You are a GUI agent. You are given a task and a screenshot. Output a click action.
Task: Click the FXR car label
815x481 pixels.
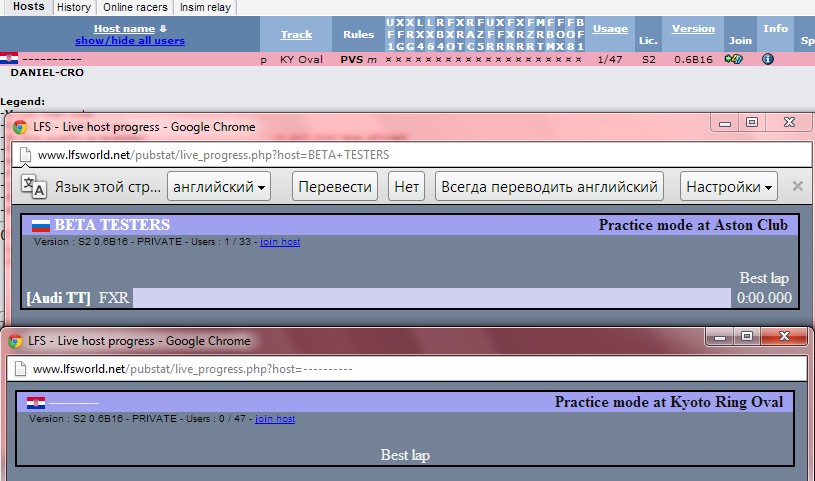click(114, 298)
